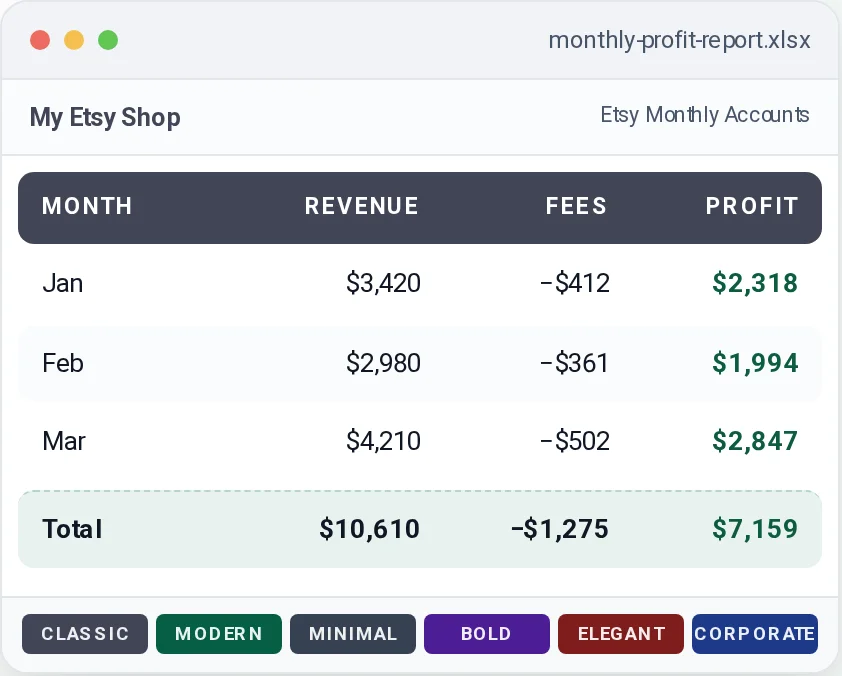Click the −$502 fees cell
The height and width of the screenshot is (676, 842).
[x=575, y=441]
